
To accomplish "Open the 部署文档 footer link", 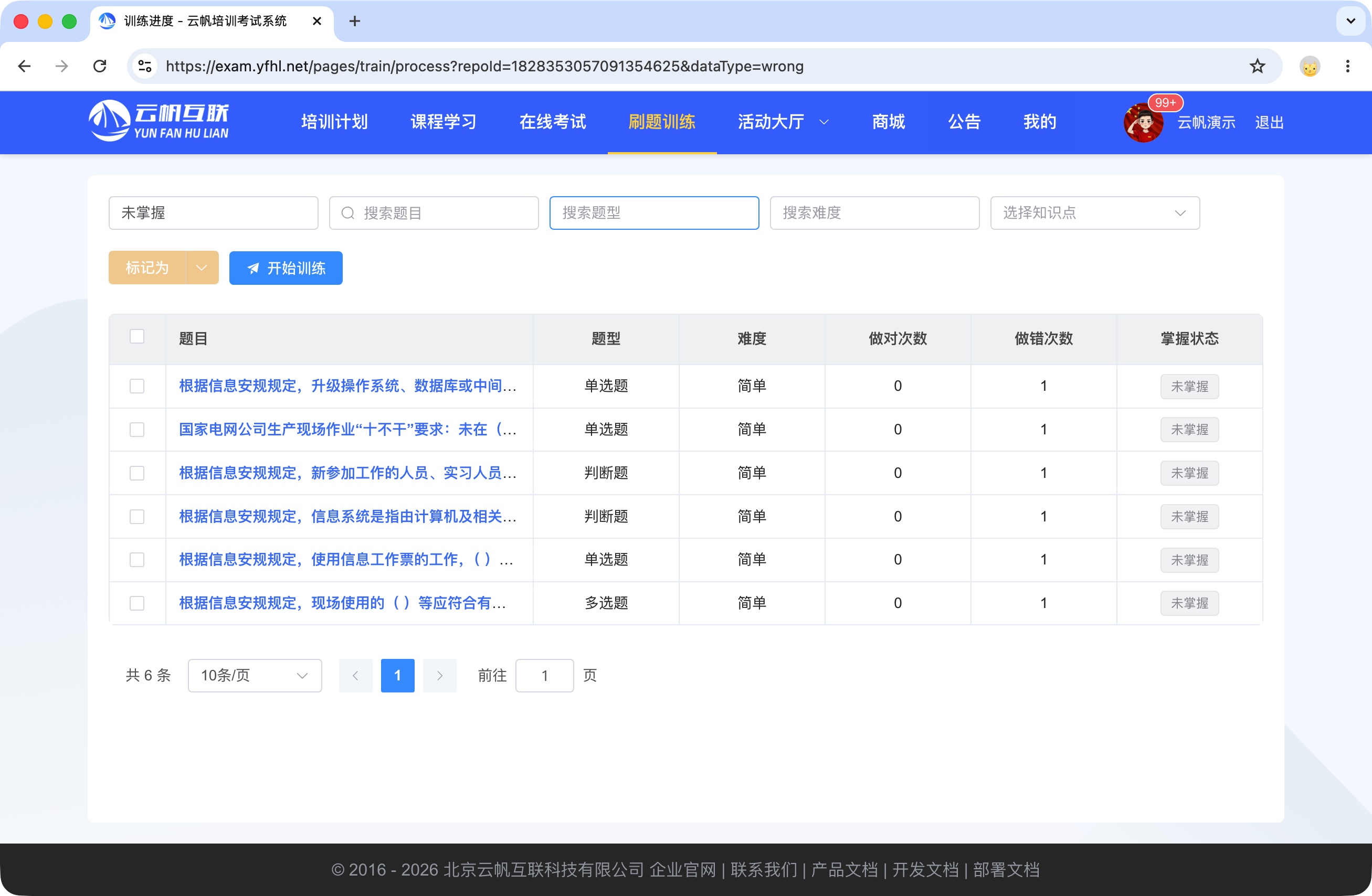I will pyautogui.click(x=1007, y=869).
